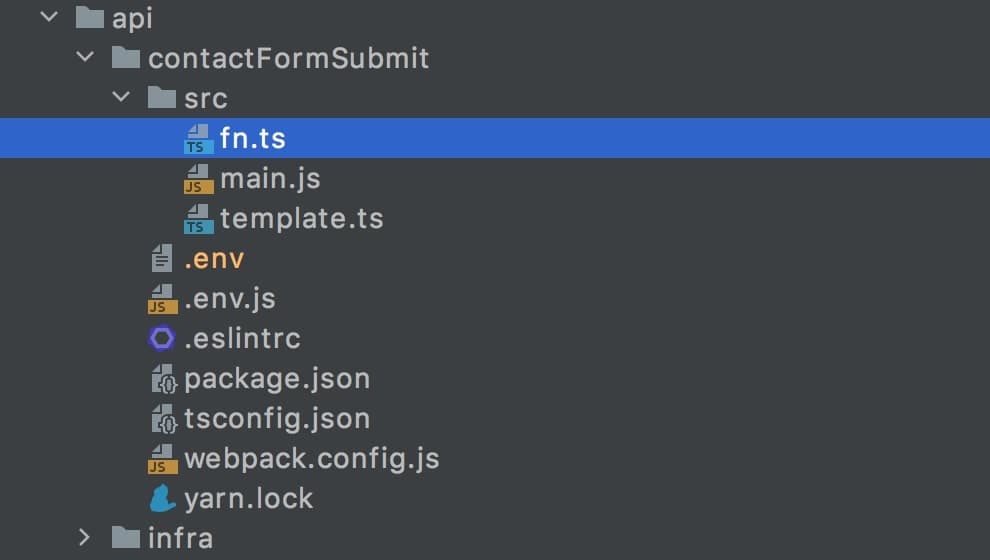Click the JSON icon beside package.json
Viewport: 990px width, 560px height.
click(x=164, y=379)
